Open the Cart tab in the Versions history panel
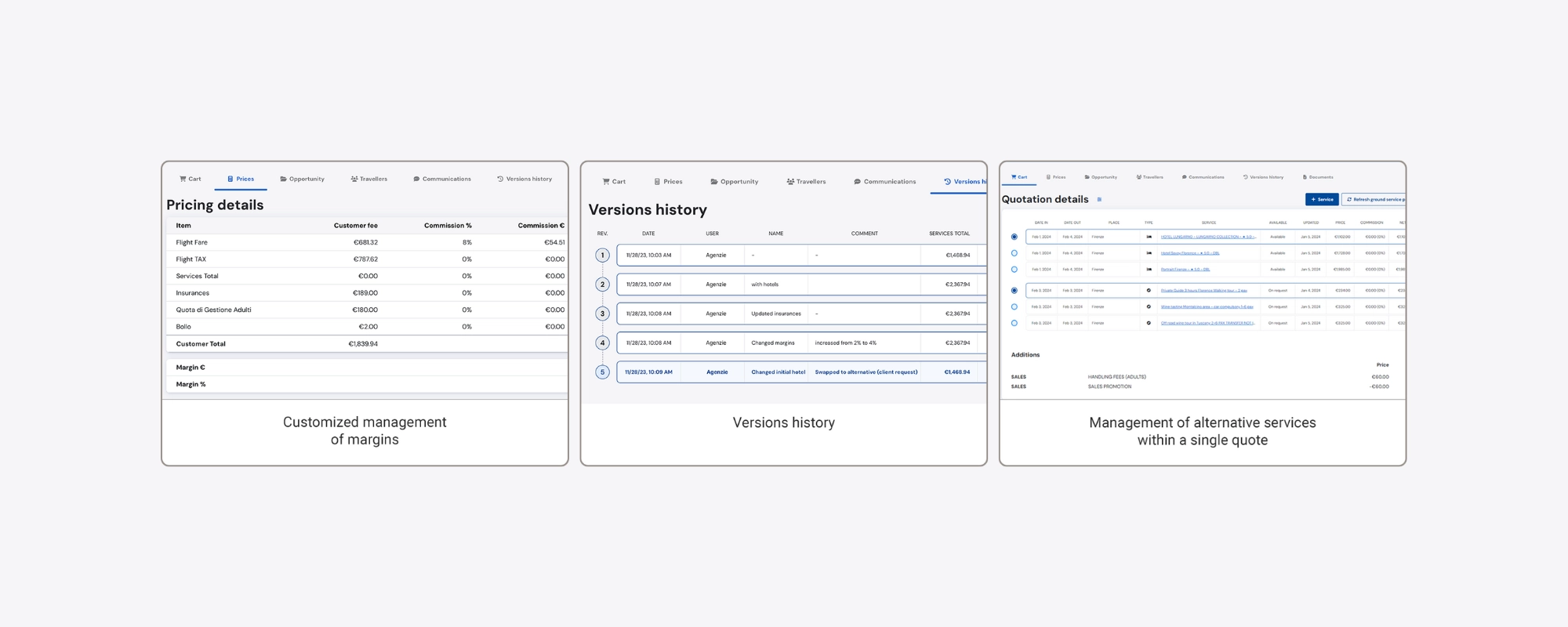 tap(614, 182)
